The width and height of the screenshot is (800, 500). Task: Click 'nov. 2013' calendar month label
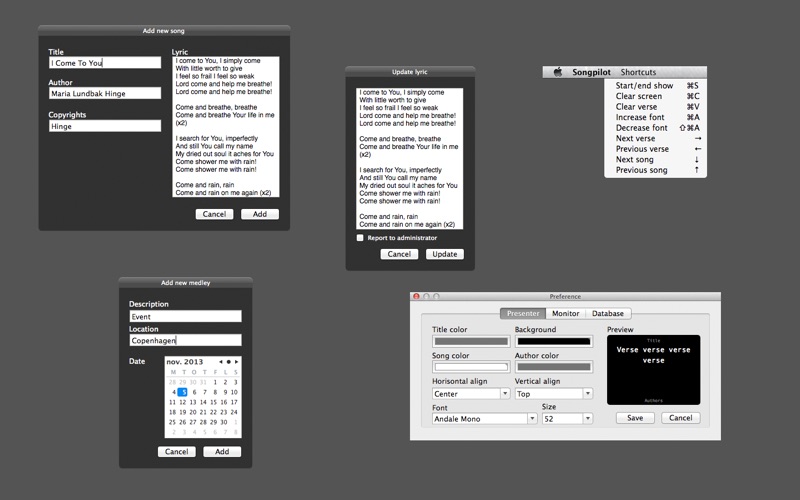click(x=185, y=362)
